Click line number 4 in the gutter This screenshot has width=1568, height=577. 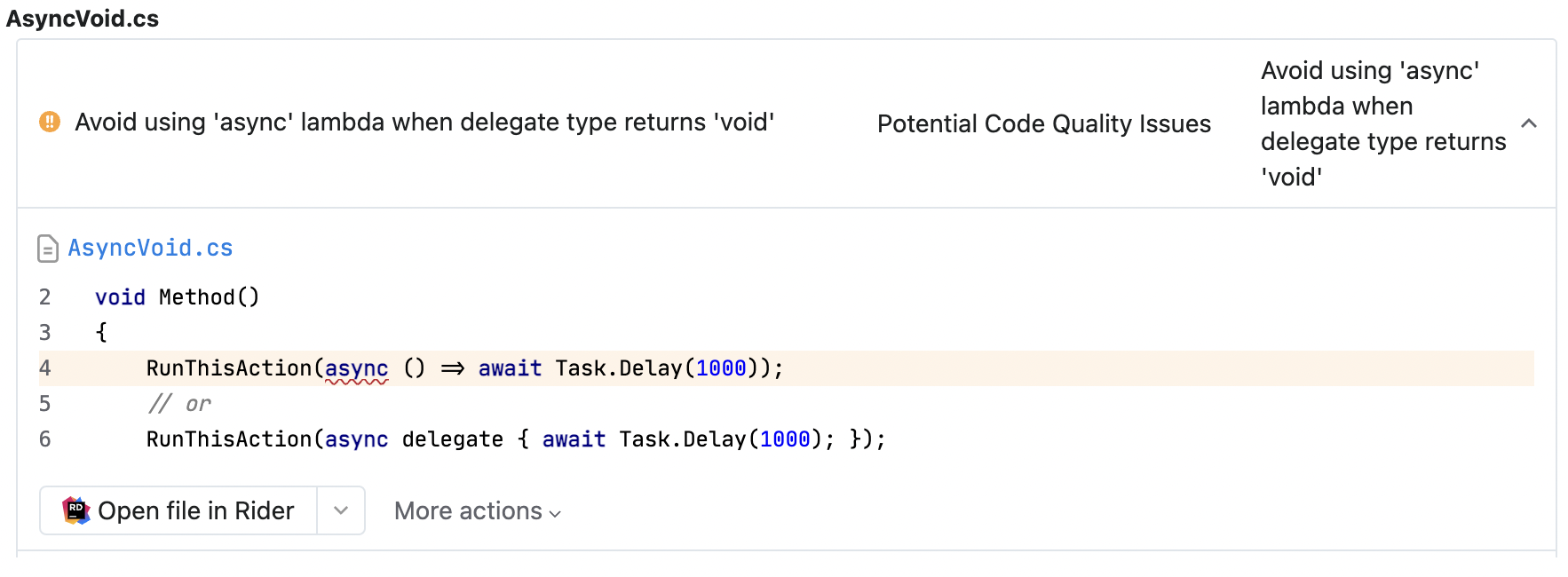(45, 368)
